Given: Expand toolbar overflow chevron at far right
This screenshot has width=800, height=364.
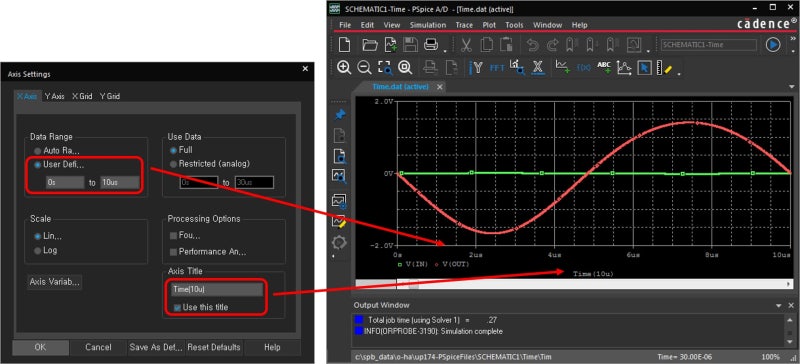Looking at the screenshot, I should pos(792,38).
